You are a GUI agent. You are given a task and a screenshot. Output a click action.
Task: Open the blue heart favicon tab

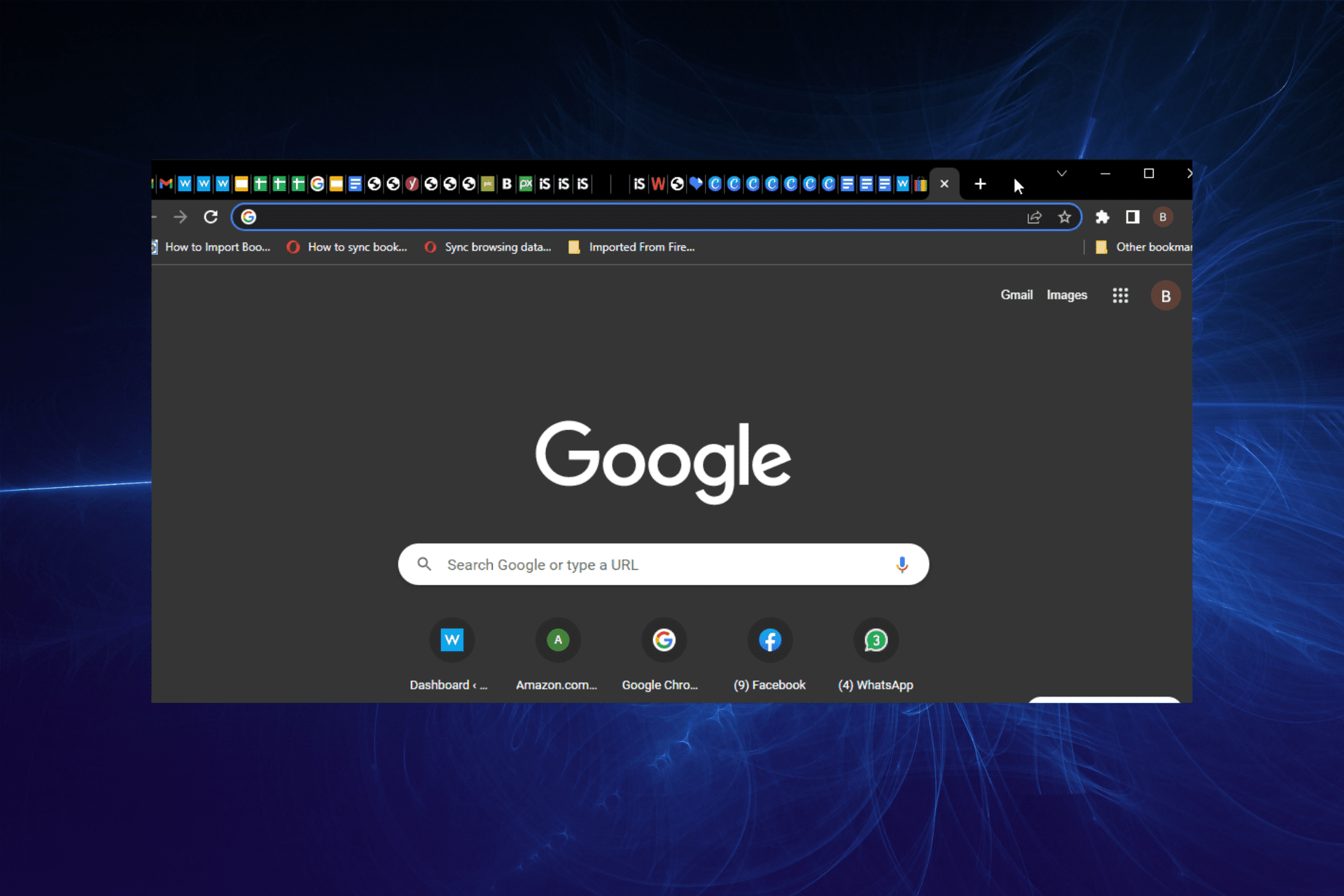point(696,184)
